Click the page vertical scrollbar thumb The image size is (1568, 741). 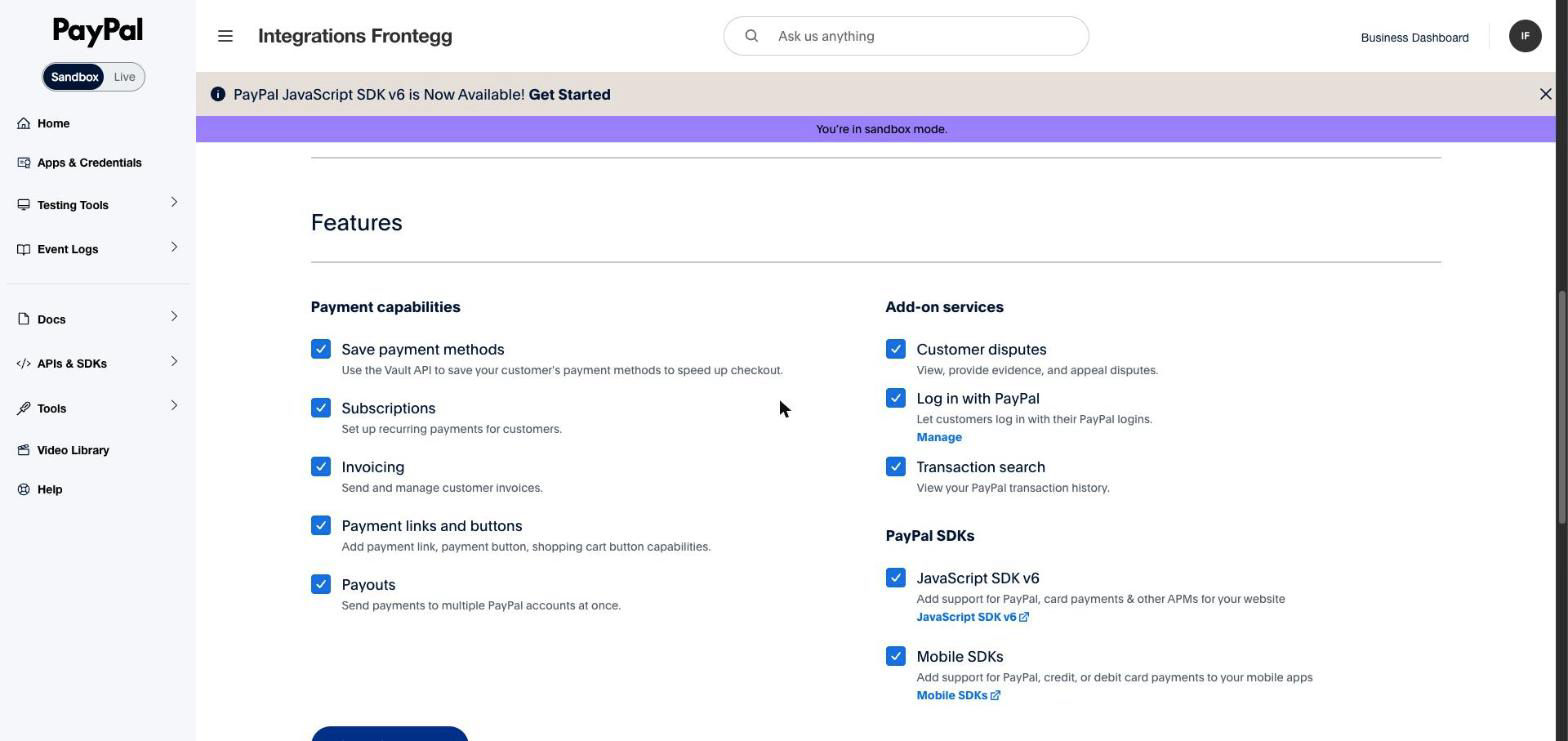[1561, 407]
